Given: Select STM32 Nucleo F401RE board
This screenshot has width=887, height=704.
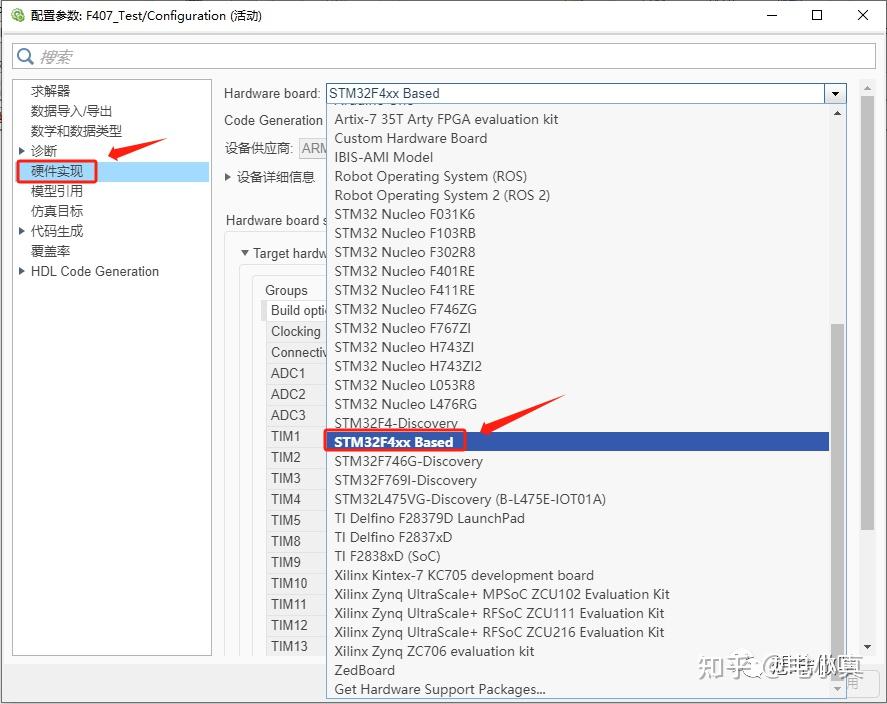Looking at the screenshot, I should (405, 271).
